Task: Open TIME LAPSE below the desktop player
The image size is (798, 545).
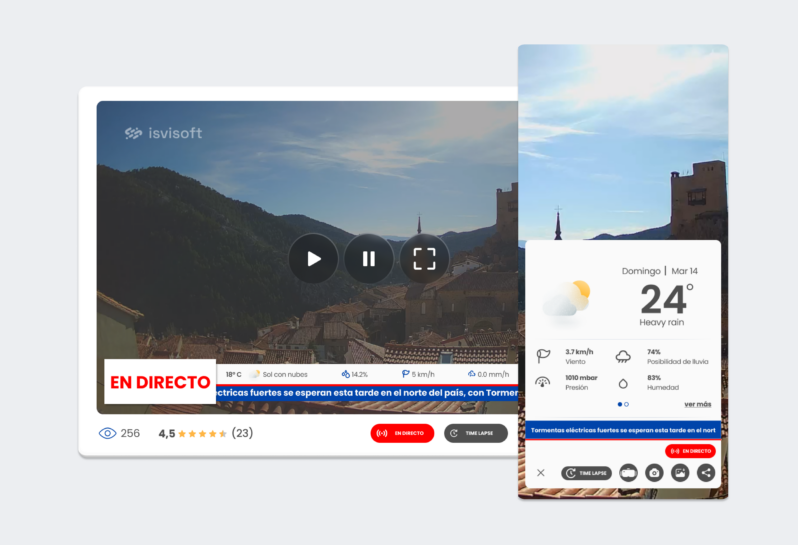Action: [475, 433]
